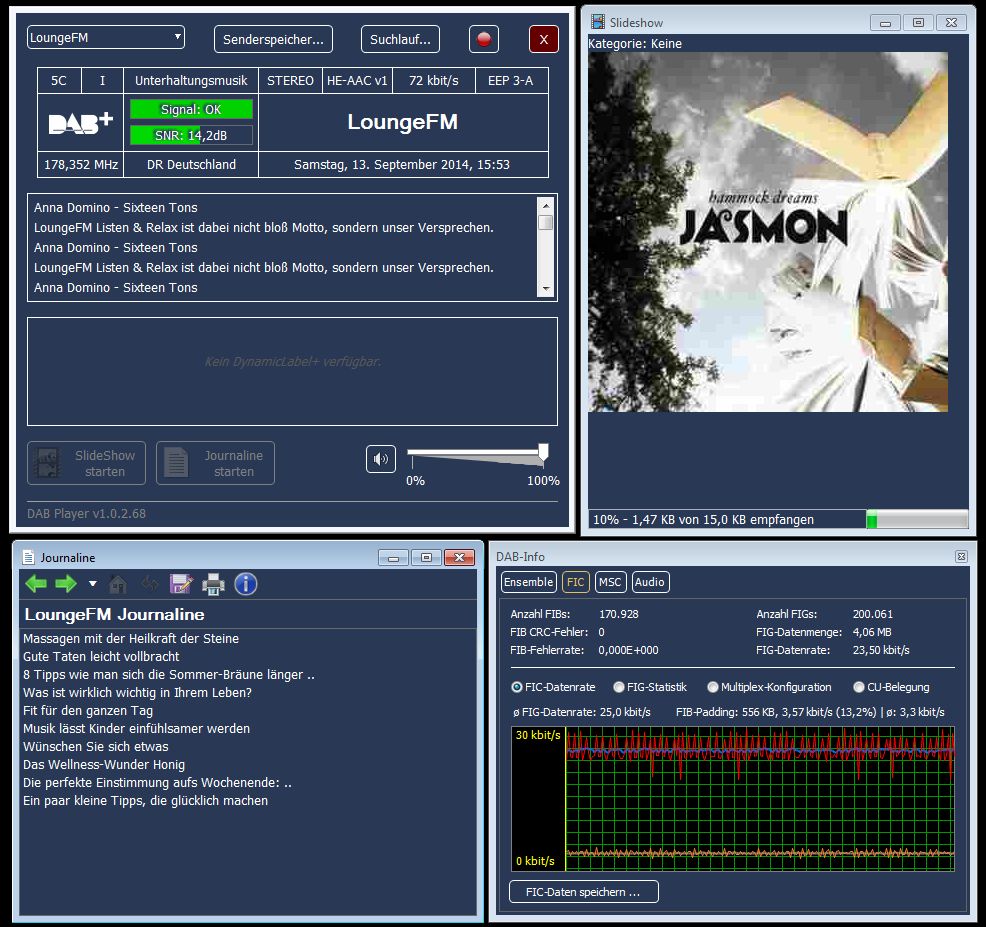Click the Slideshow window film icon
Image resolution: width=986 pixels, height=927 pixels.
(x=598, y=22)
